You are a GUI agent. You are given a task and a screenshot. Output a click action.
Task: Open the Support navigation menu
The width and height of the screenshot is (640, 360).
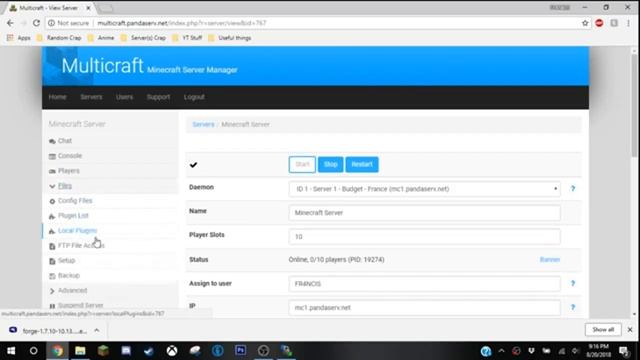tap(158, 97)
